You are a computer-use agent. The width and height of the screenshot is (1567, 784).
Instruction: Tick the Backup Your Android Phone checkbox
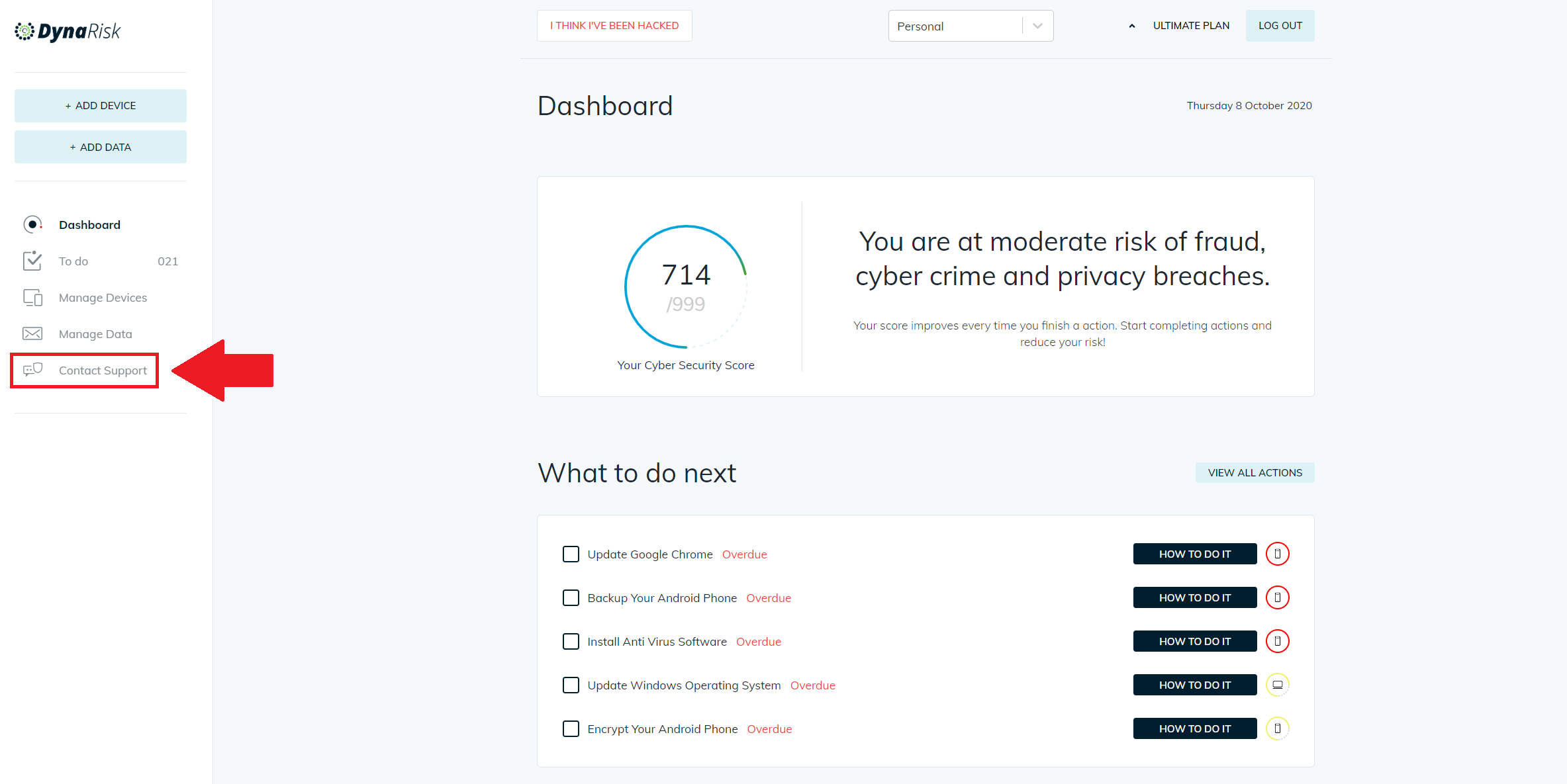(571, 597)
